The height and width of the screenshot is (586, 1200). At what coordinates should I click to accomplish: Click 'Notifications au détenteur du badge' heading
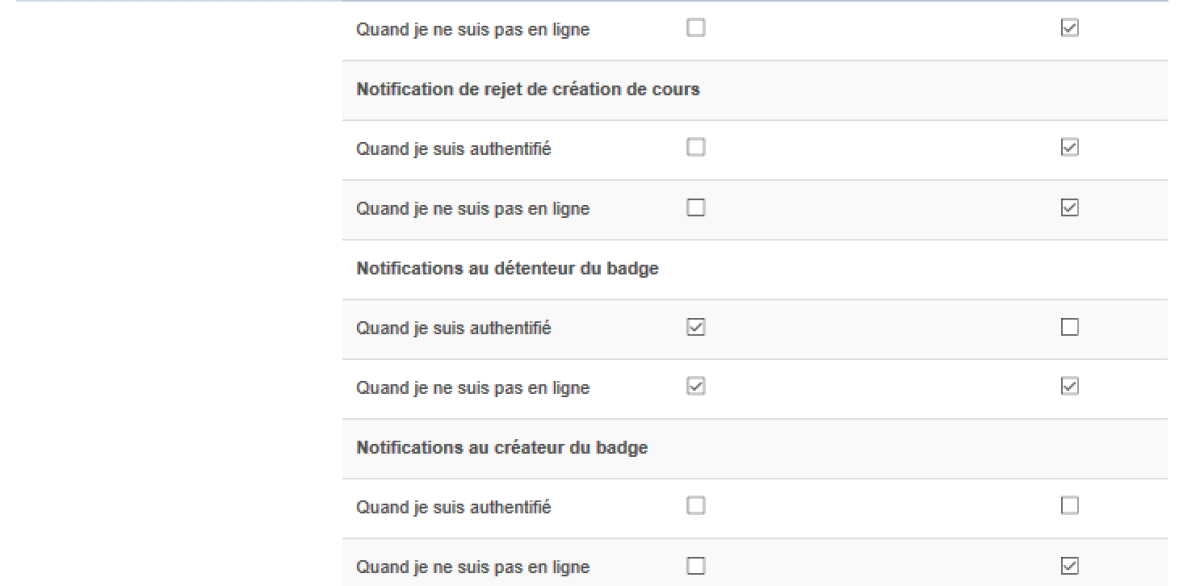(507, 269)
